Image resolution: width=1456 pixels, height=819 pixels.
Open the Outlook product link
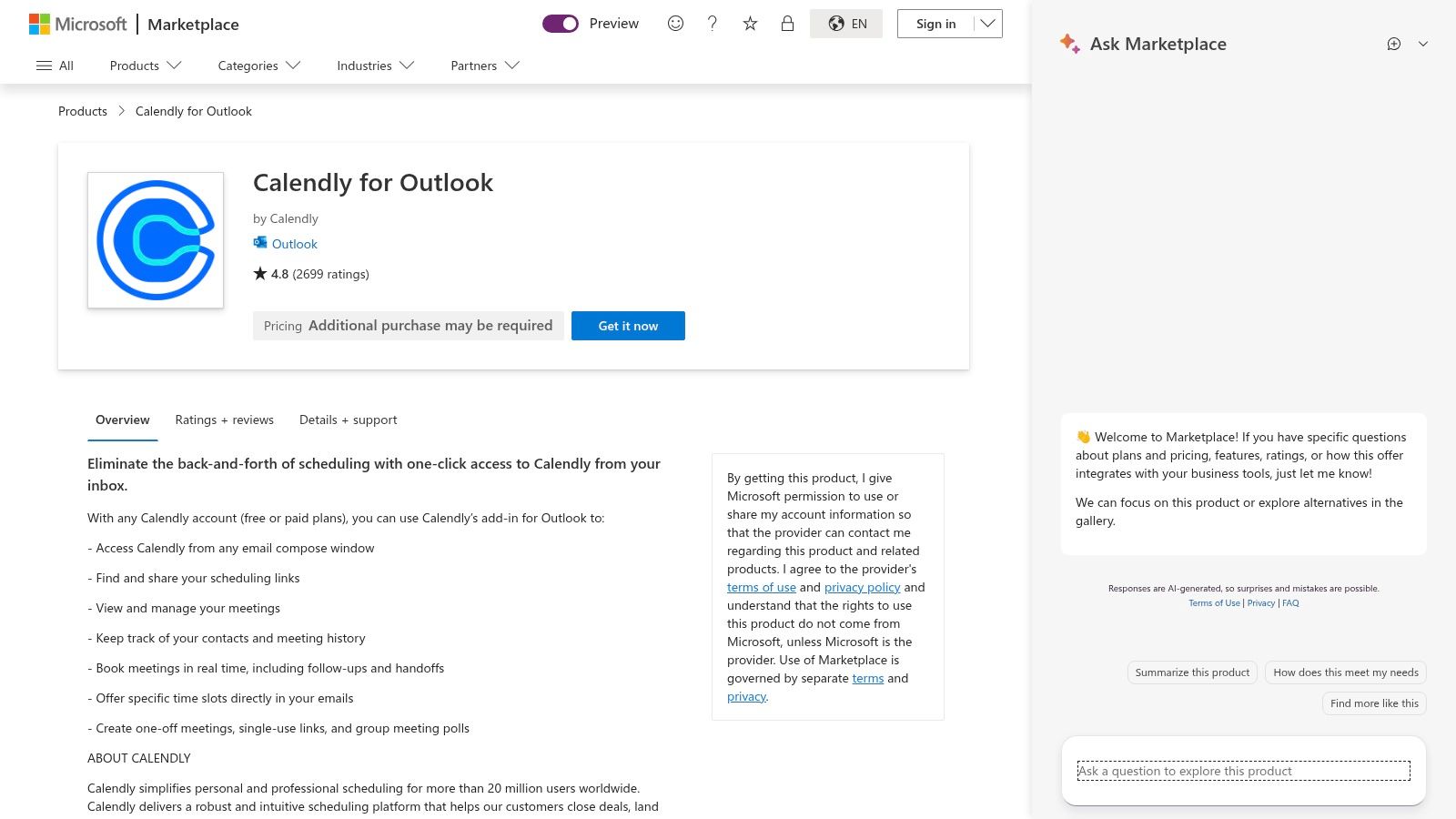click(x=295, y=244)
